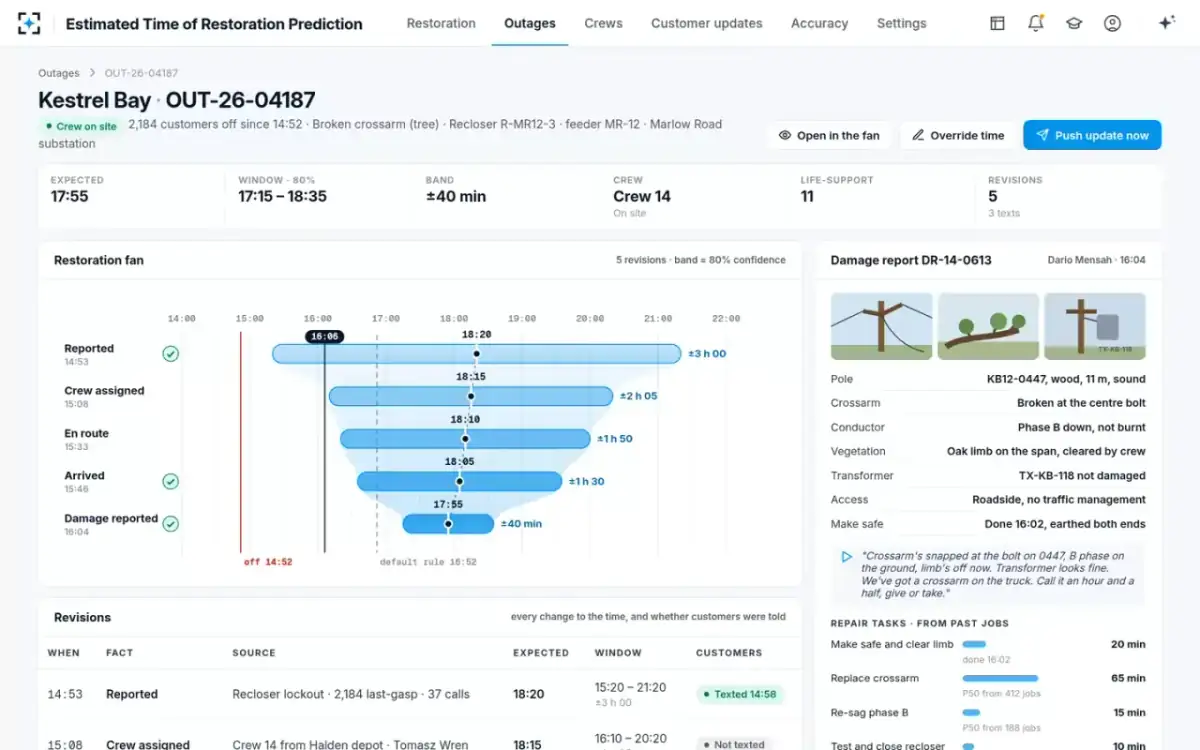
Task: Open the Outages breadcrumb link
Action: pyautogui.click(x=58, y=73)
